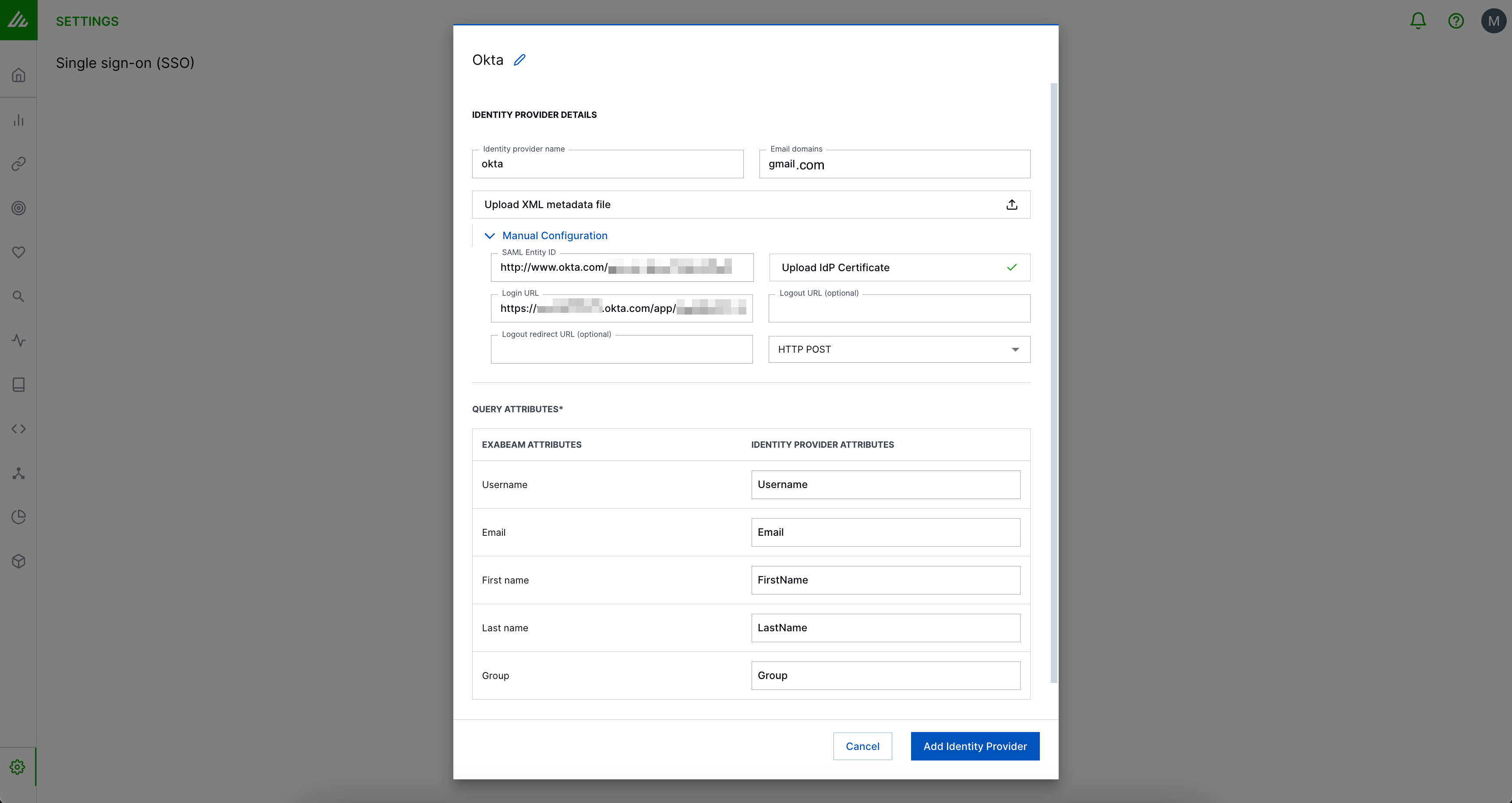Edit the Okta title with pencil icon

[x=519, y=60]
